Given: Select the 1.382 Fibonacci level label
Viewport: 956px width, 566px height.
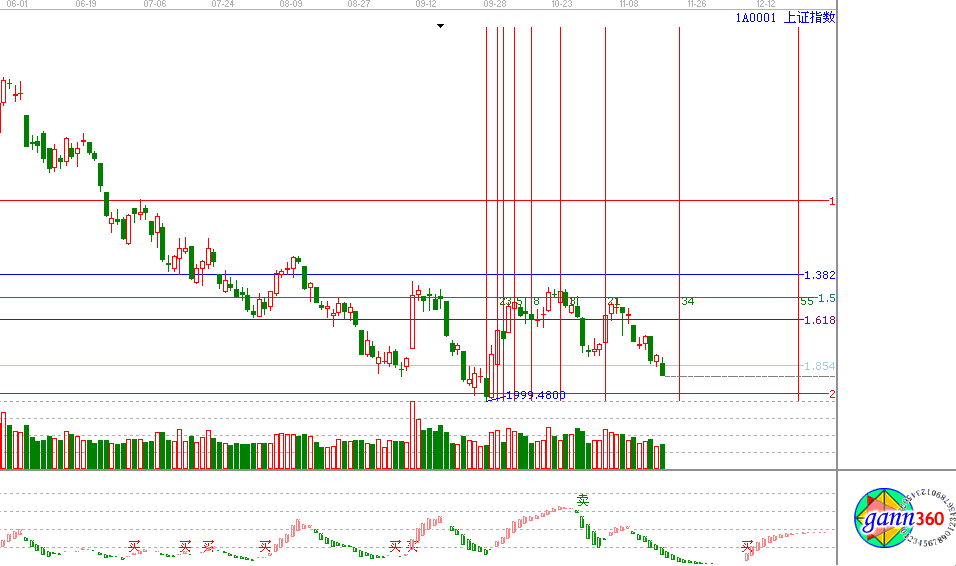Looking at the screenshot, I should point(820,275).
